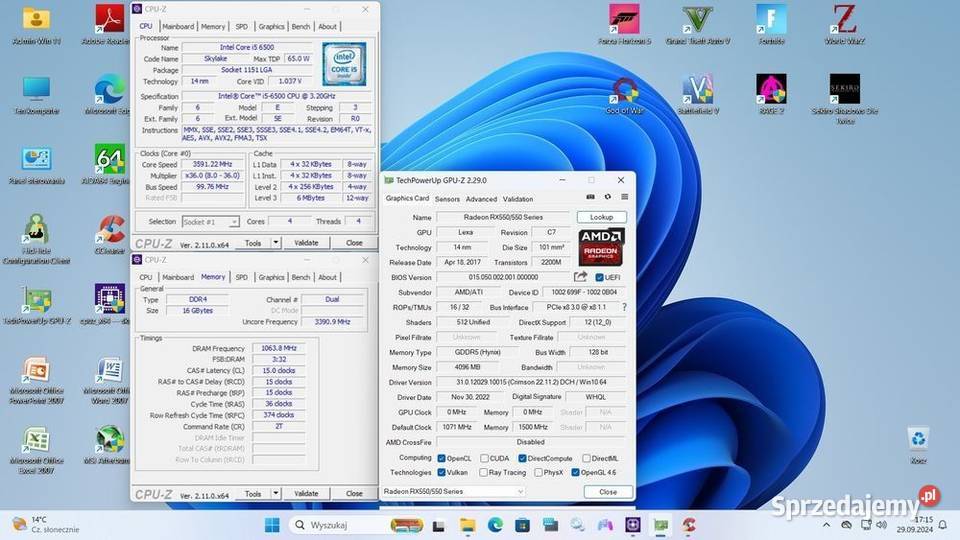The image size is (960, 540).
Task: Click Tools button in the lower CPU-Z window
Action: click(x=253, y=493)
